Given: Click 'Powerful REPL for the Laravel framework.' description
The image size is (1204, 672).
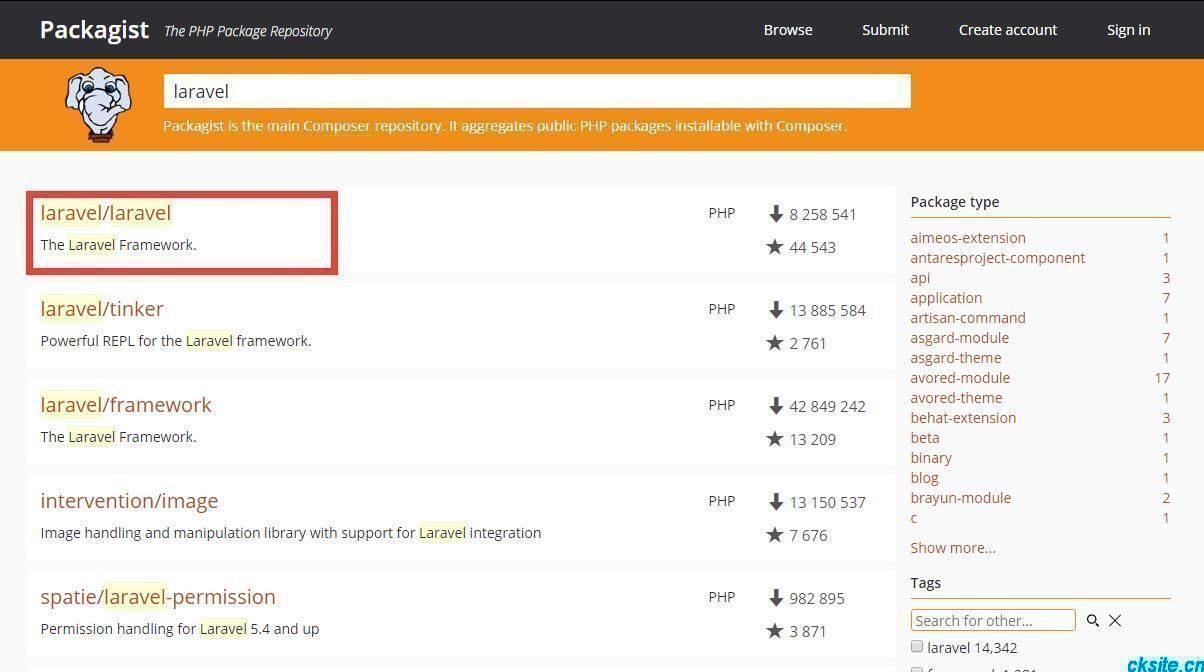Looking at the screenshot, I should point(176,341).
